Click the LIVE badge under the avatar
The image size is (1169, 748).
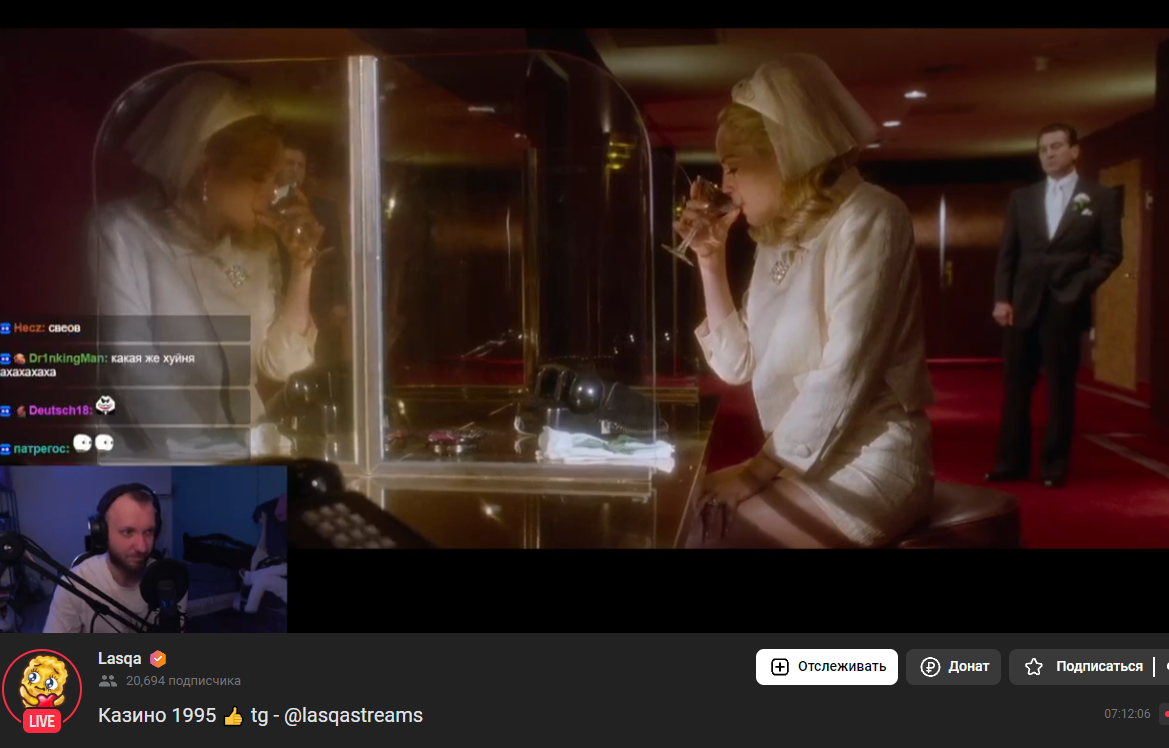click(x=42, y=720)
